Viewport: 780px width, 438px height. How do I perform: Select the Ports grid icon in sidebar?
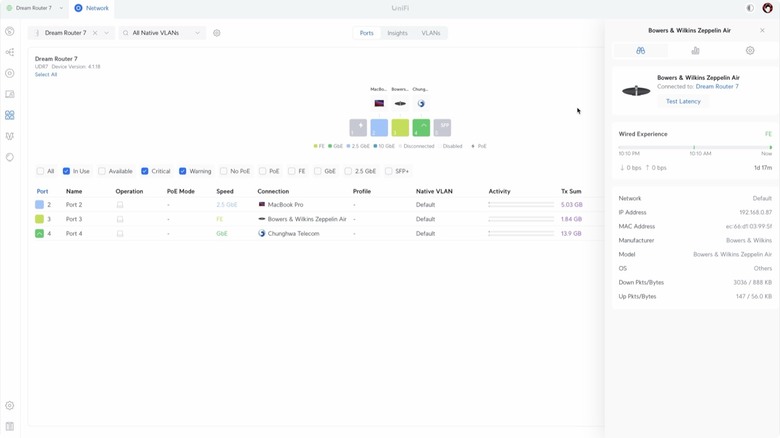tap(9, 115)
